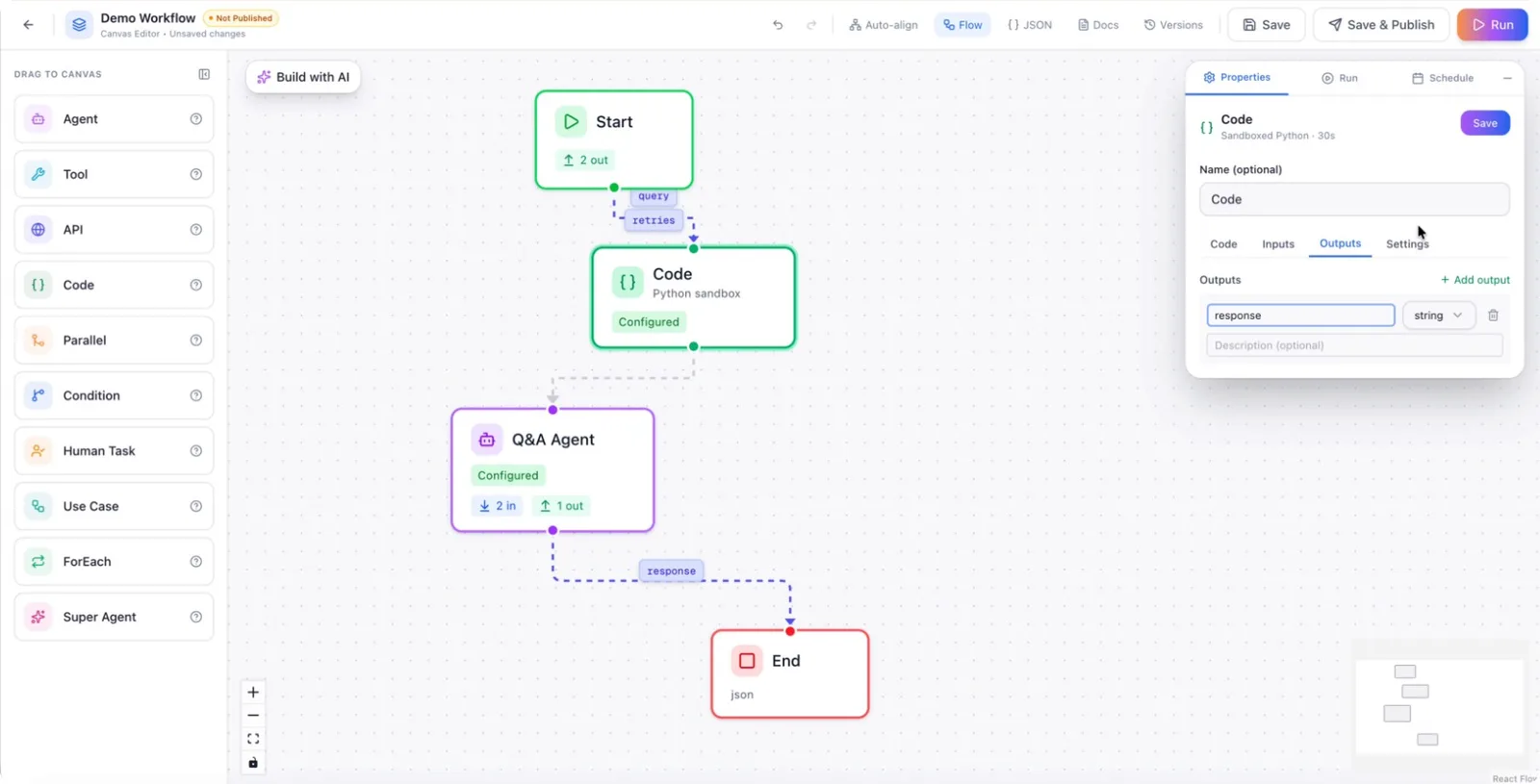The width and height of the screenshot is (1540, 784).
Task: Open the Versions history
Action: [1173, 25]
